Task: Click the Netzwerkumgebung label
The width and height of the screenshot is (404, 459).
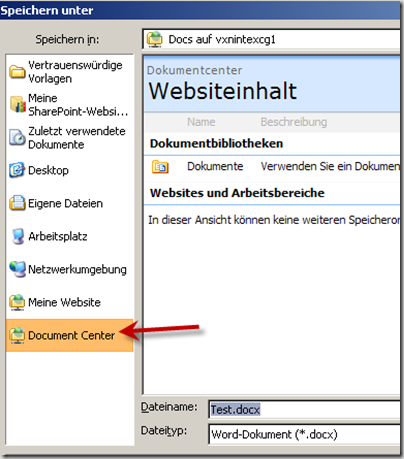Action: (x=77, y=269)
